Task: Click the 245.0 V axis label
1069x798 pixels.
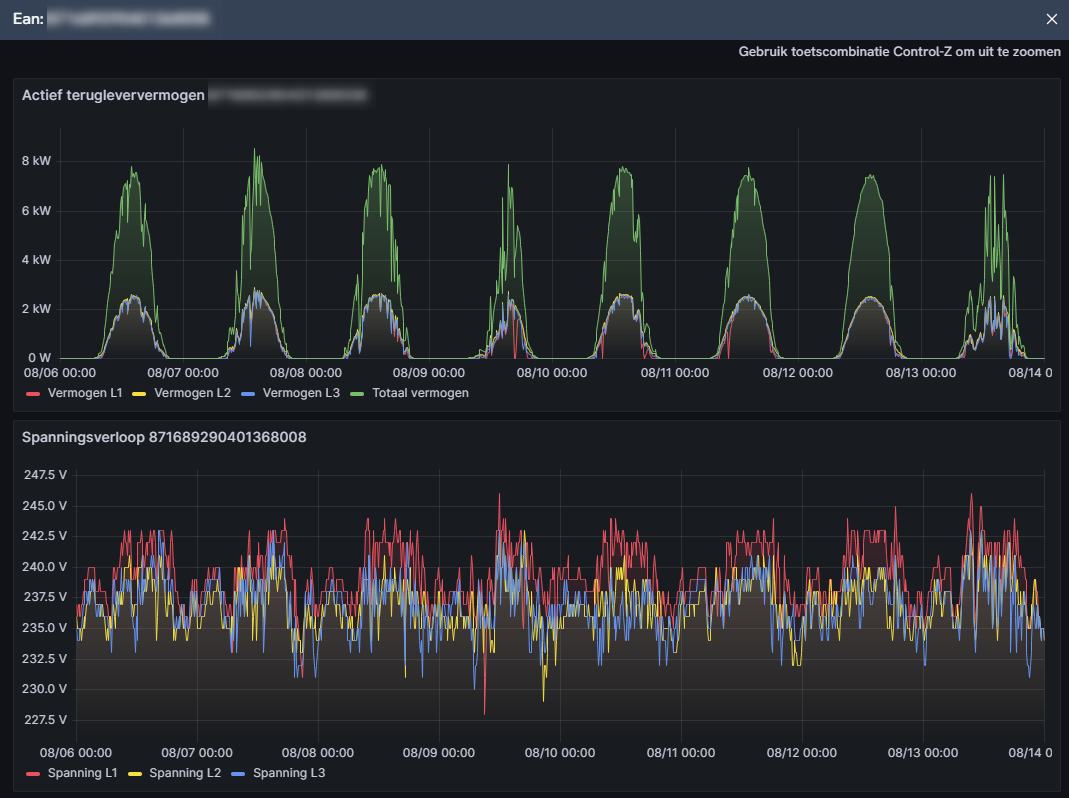Action: click(45, 505)
